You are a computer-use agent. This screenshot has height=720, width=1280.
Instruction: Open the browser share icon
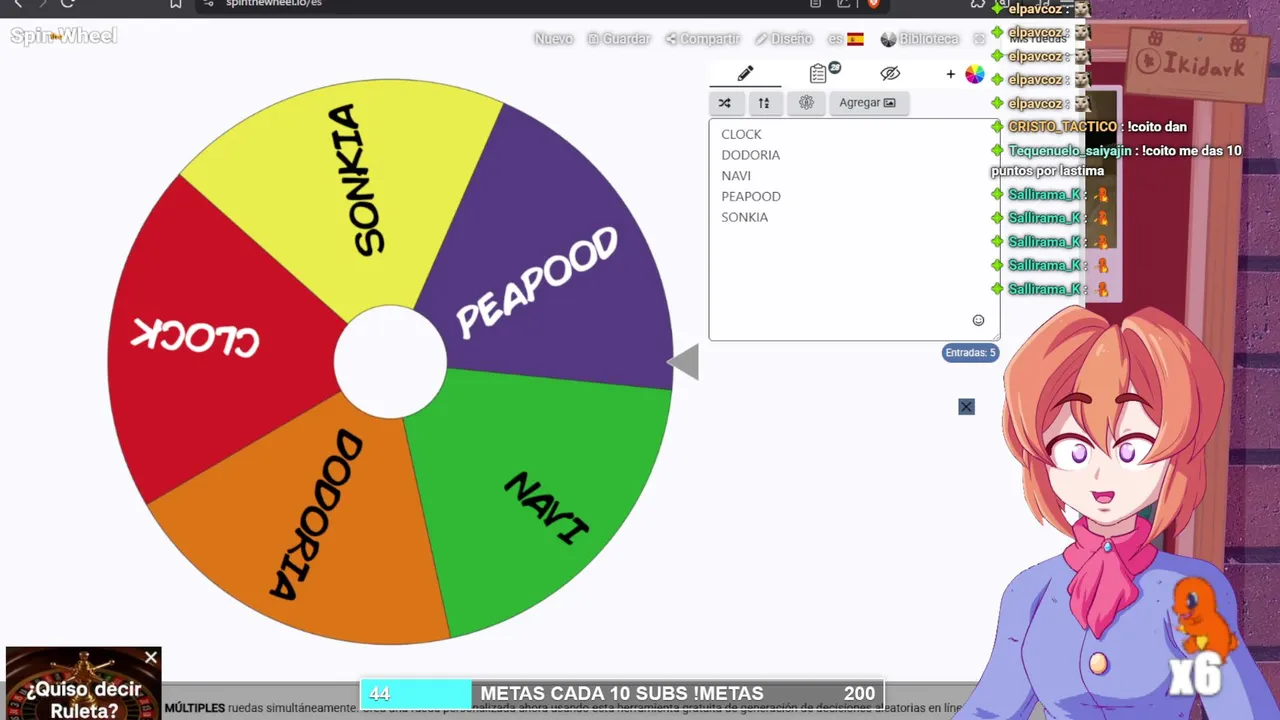(x=844, y=3)
